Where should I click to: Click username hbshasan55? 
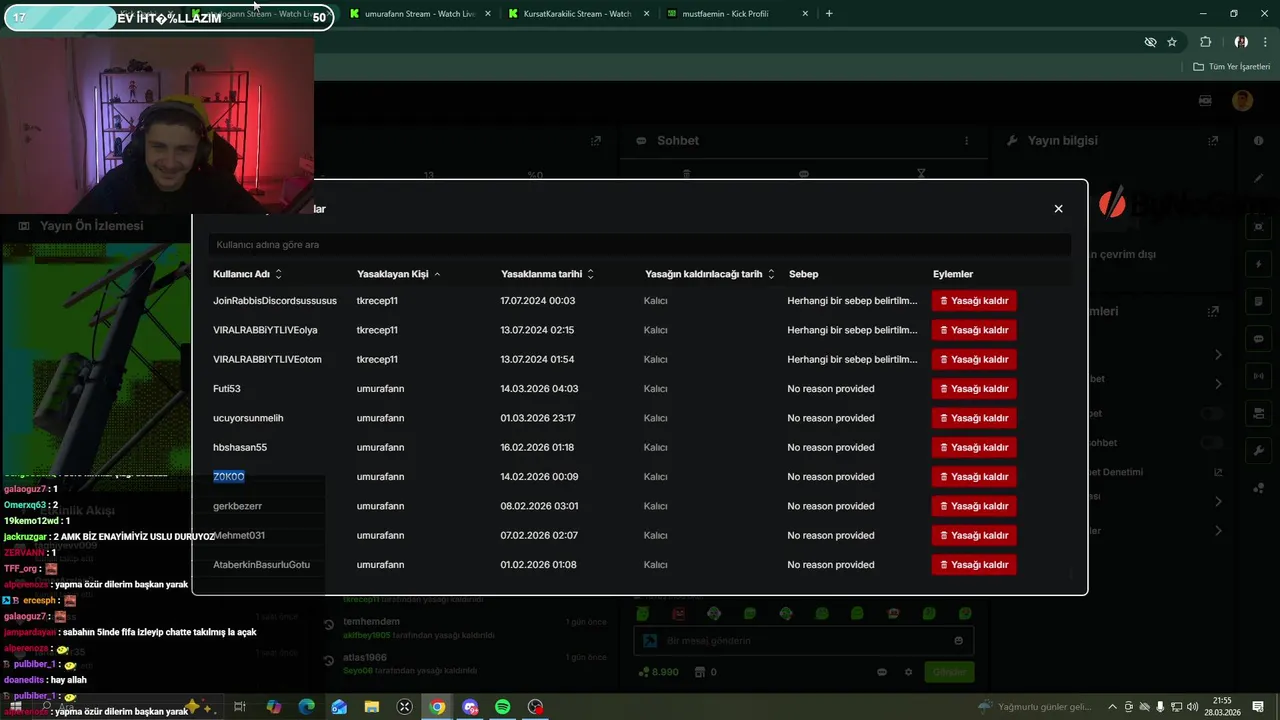click(240, 447)
